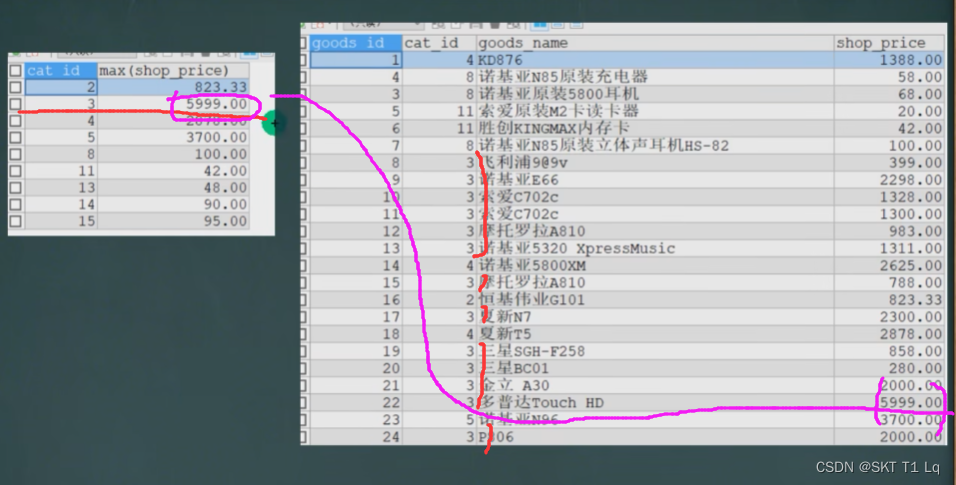The width and height of the screenshot is (956, 485).
Task: Click the cat_id header in goods table
Action: [x=439, y=43]
